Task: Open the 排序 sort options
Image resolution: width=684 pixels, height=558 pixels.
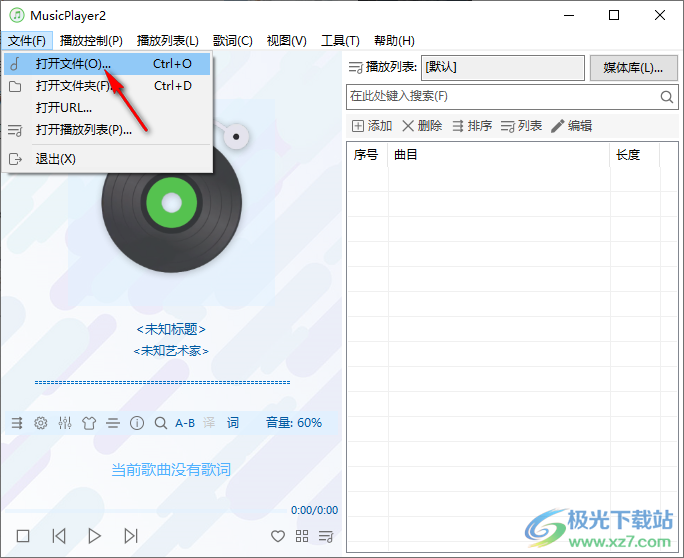Action: [472, 126]
